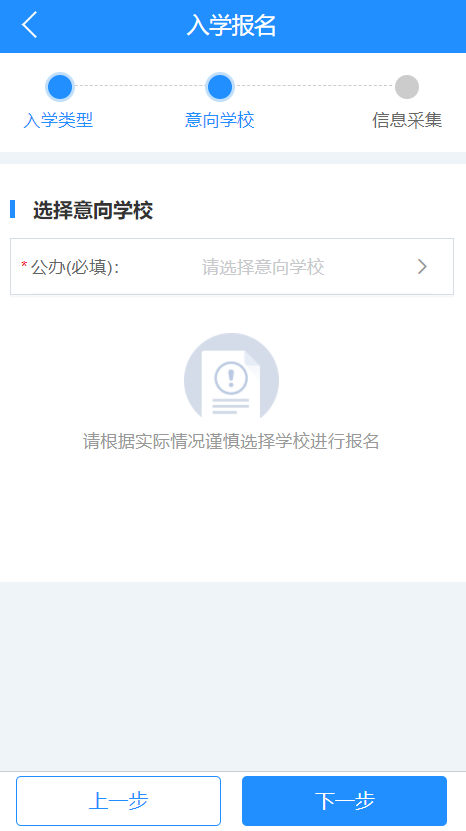Click the 意向学校 step label
The image size is (466, 831).
point(219,120)
